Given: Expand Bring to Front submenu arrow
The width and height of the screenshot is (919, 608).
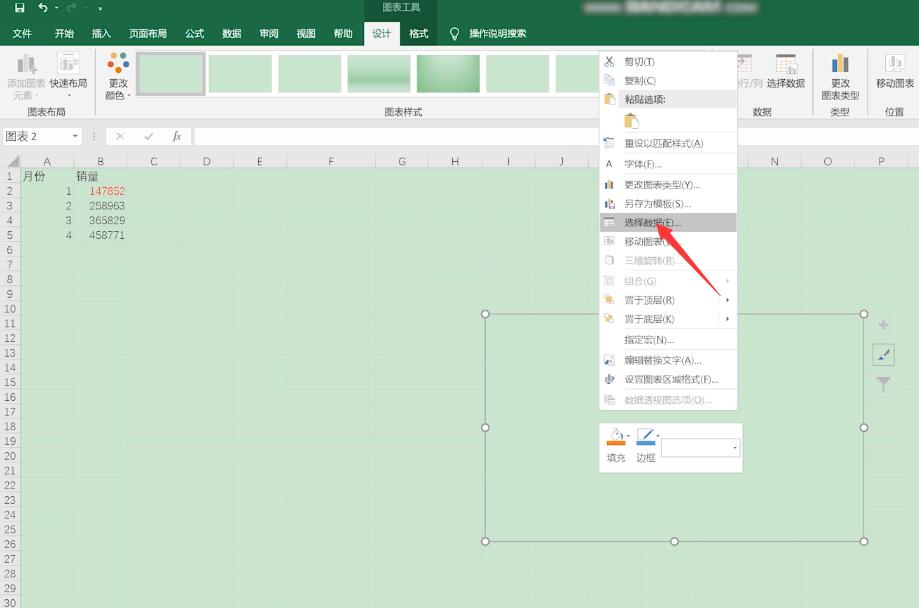Looking at the screenshot, I should click(727, 300).
